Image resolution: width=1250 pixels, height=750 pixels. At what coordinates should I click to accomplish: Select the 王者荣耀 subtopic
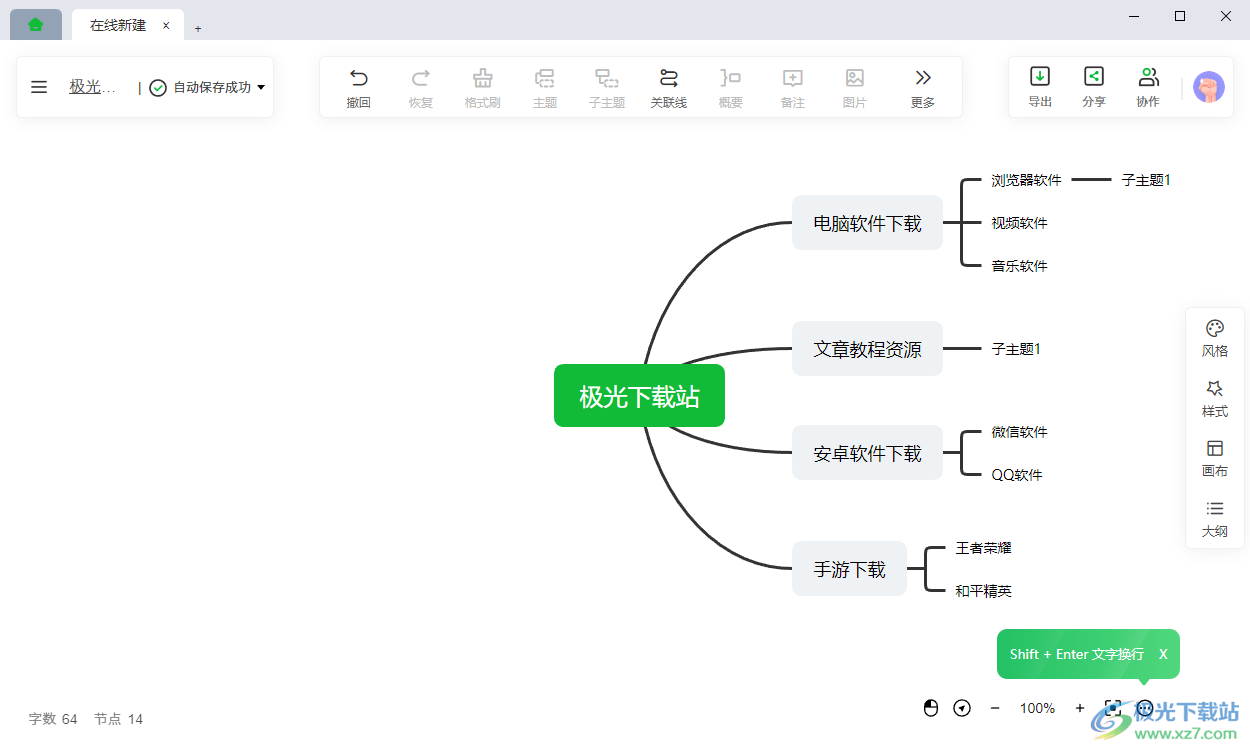pyautogui.click(x=983, y=548)
